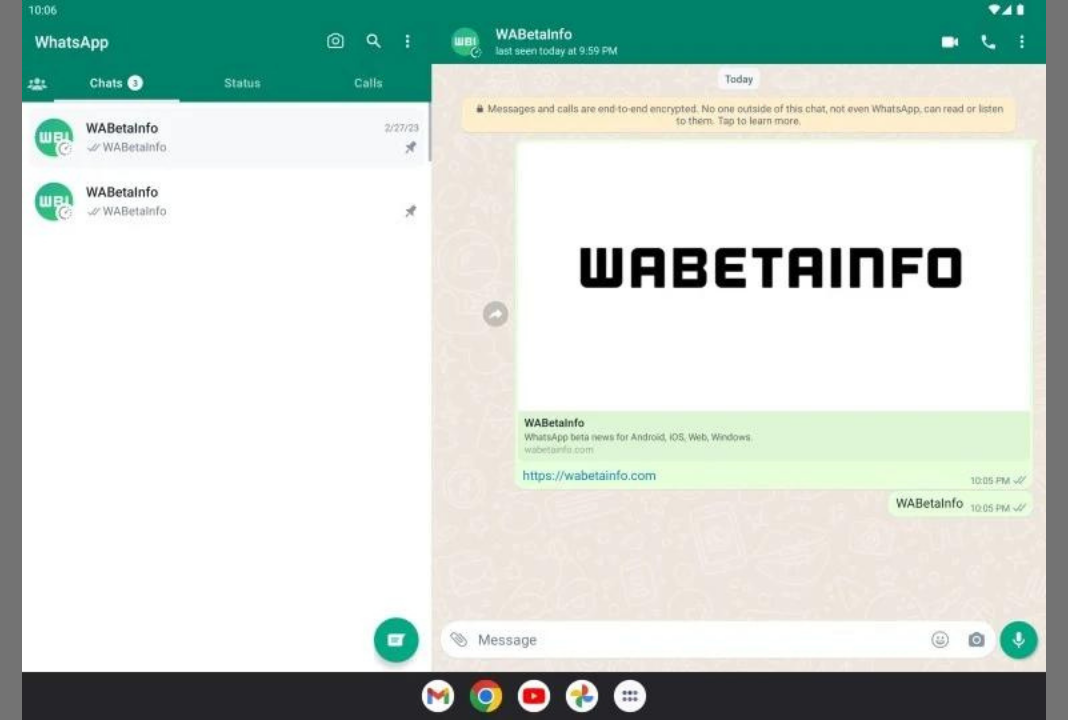Tap the Wi-Fi status icon
The height and width of the screenshot is (720, 1068).
click(x=994, y=10)
